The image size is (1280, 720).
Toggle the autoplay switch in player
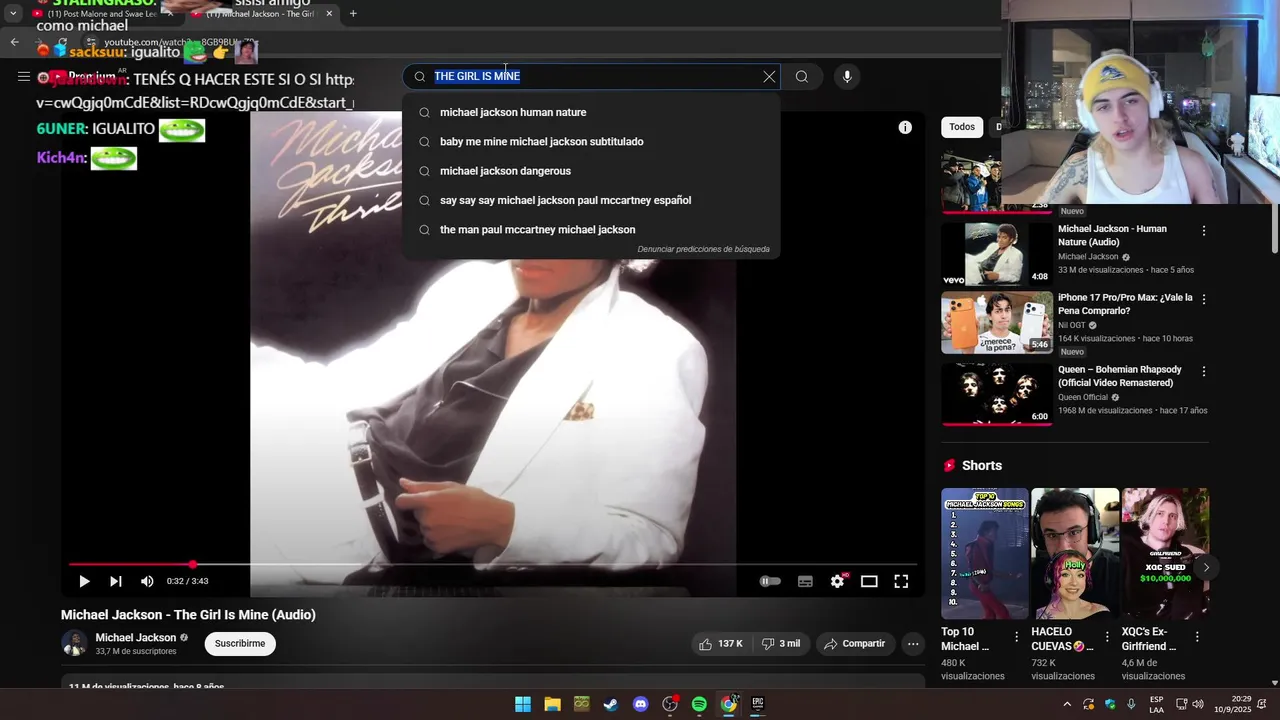769,581
